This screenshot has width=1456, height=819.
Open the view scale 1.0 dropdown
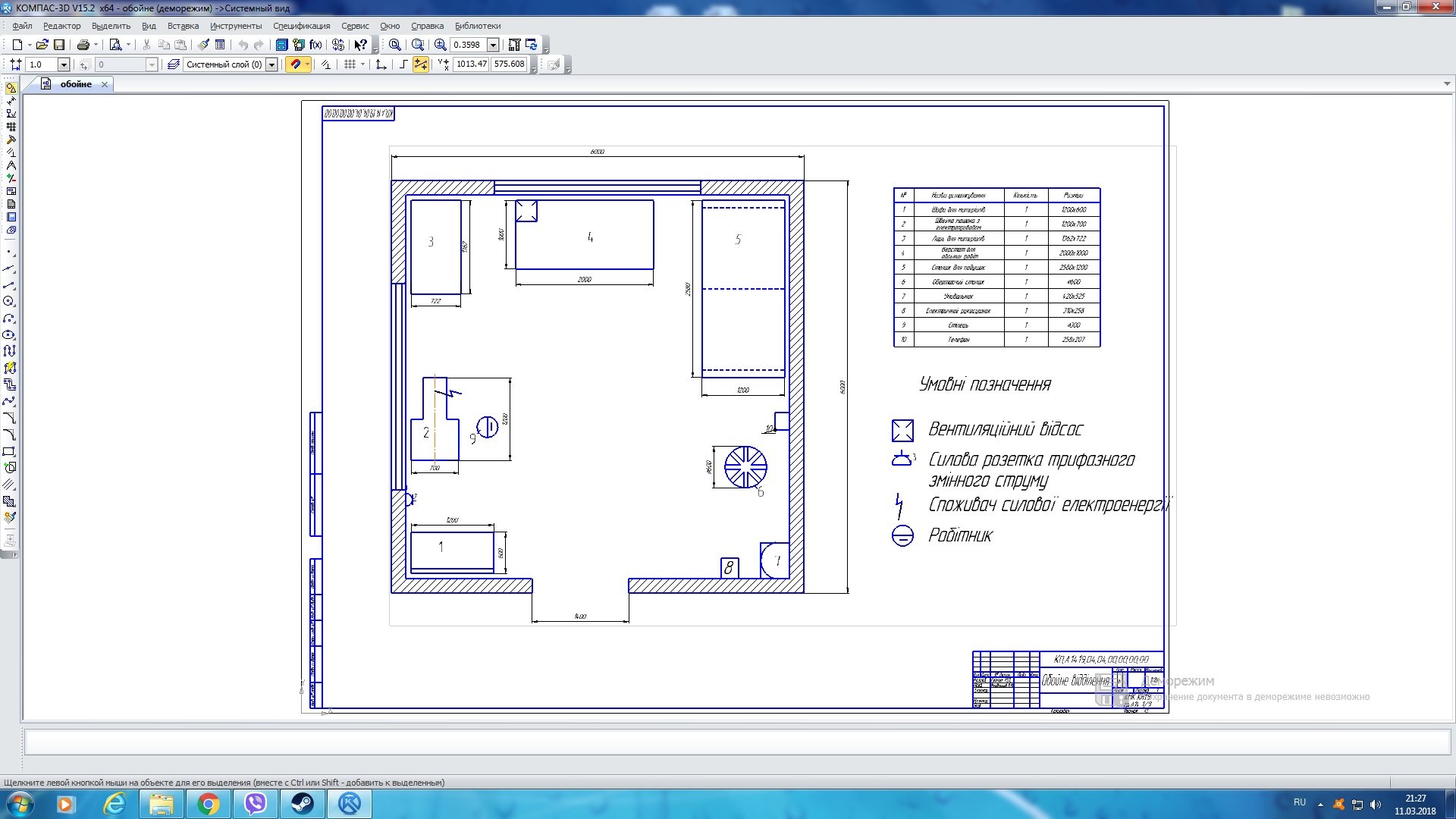click(64, 64)
